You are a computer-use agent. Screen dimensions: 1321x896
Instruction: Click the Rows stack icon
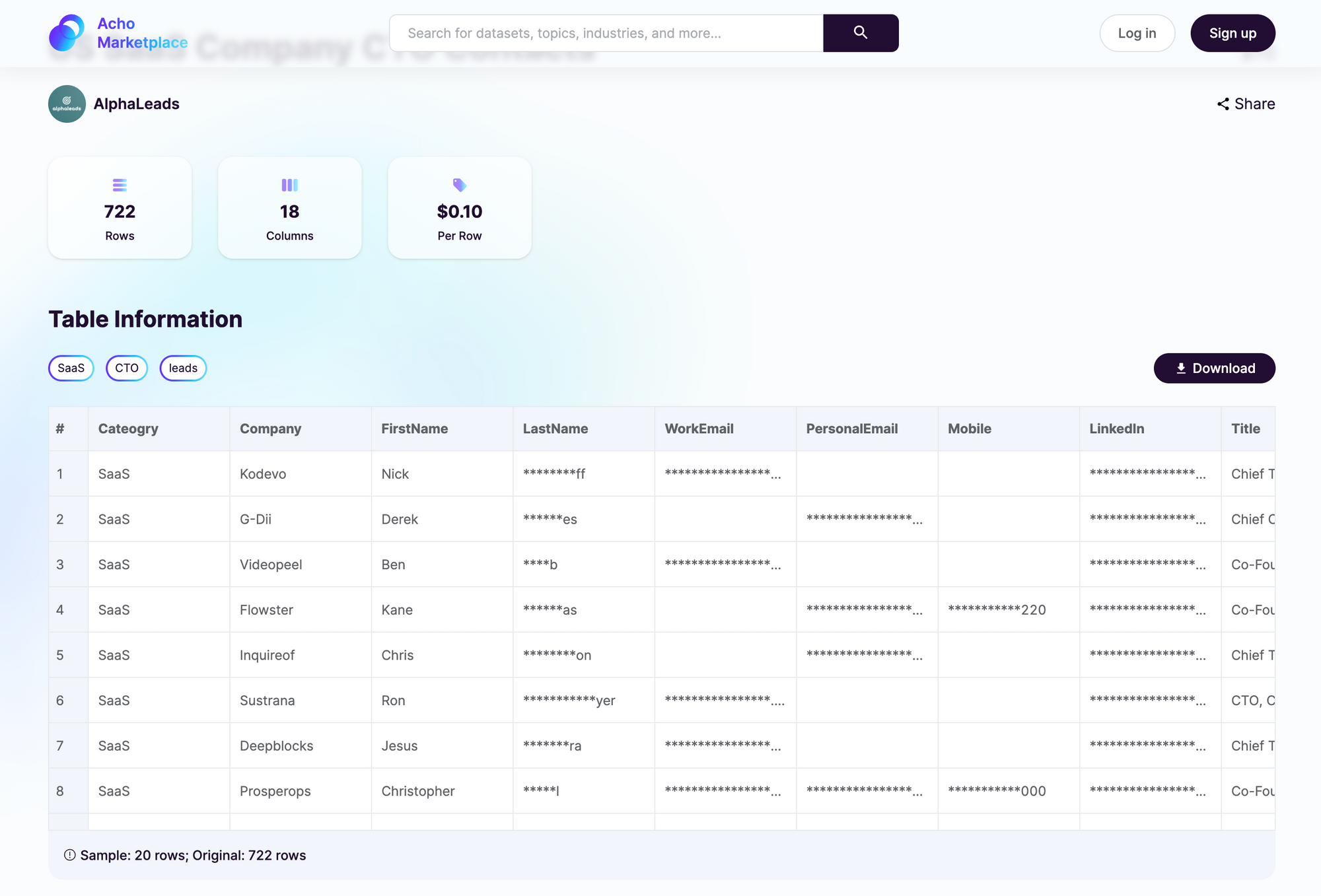pyautogui.click(x=120, y=185)
